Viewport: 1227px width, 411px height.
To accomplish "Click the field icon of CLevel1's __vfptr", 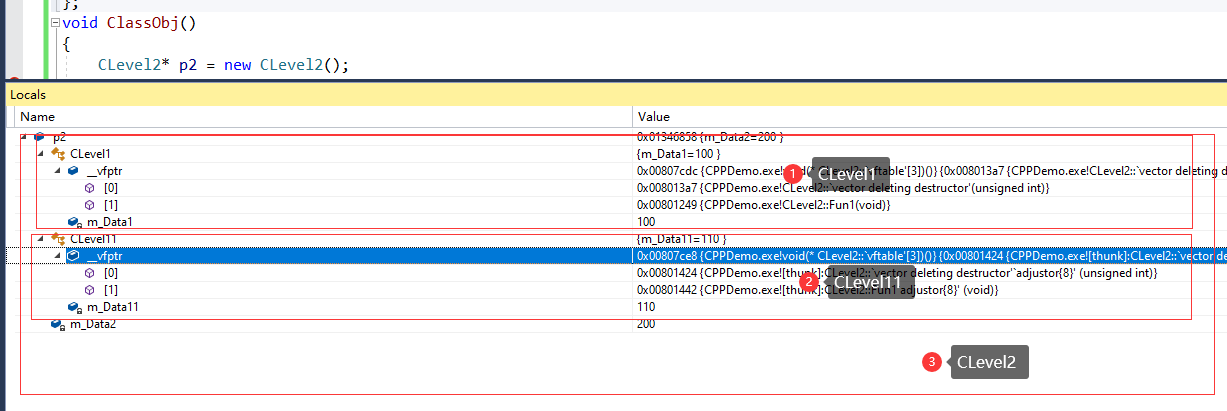I will click(73, 171).
